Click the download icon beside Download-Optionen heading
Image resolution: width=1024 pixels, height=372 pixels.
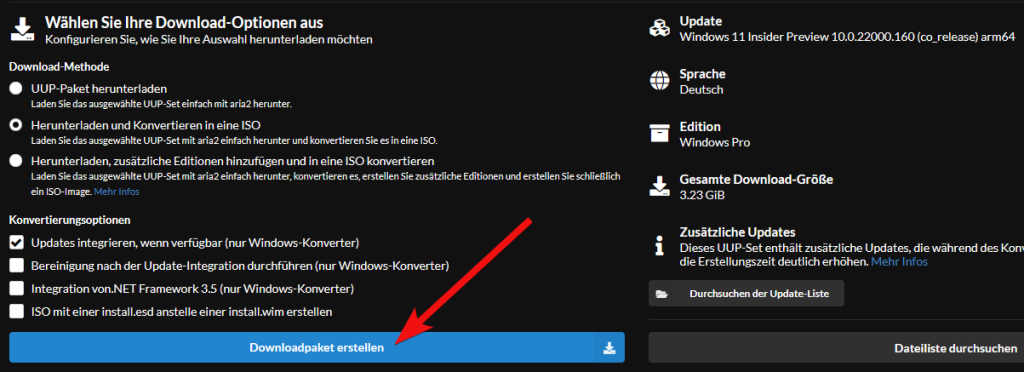point(23,29)
